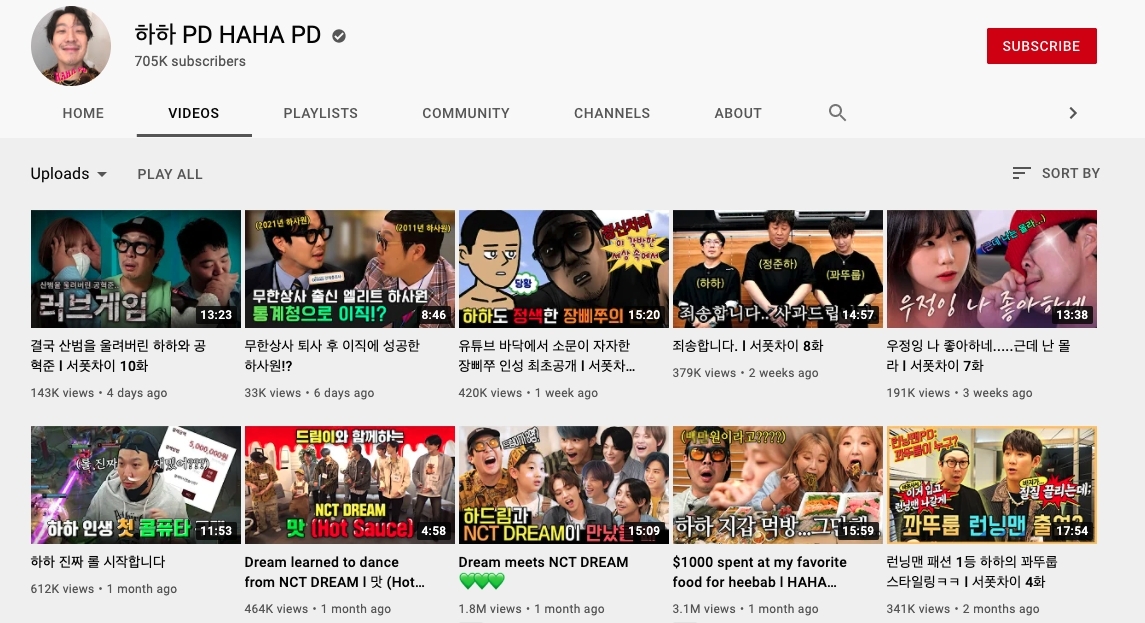Click the 17:54 꽈뚜룹 런닝맨 thumbnail
This screenshot has height=623, width=1145.
[992, 485]
